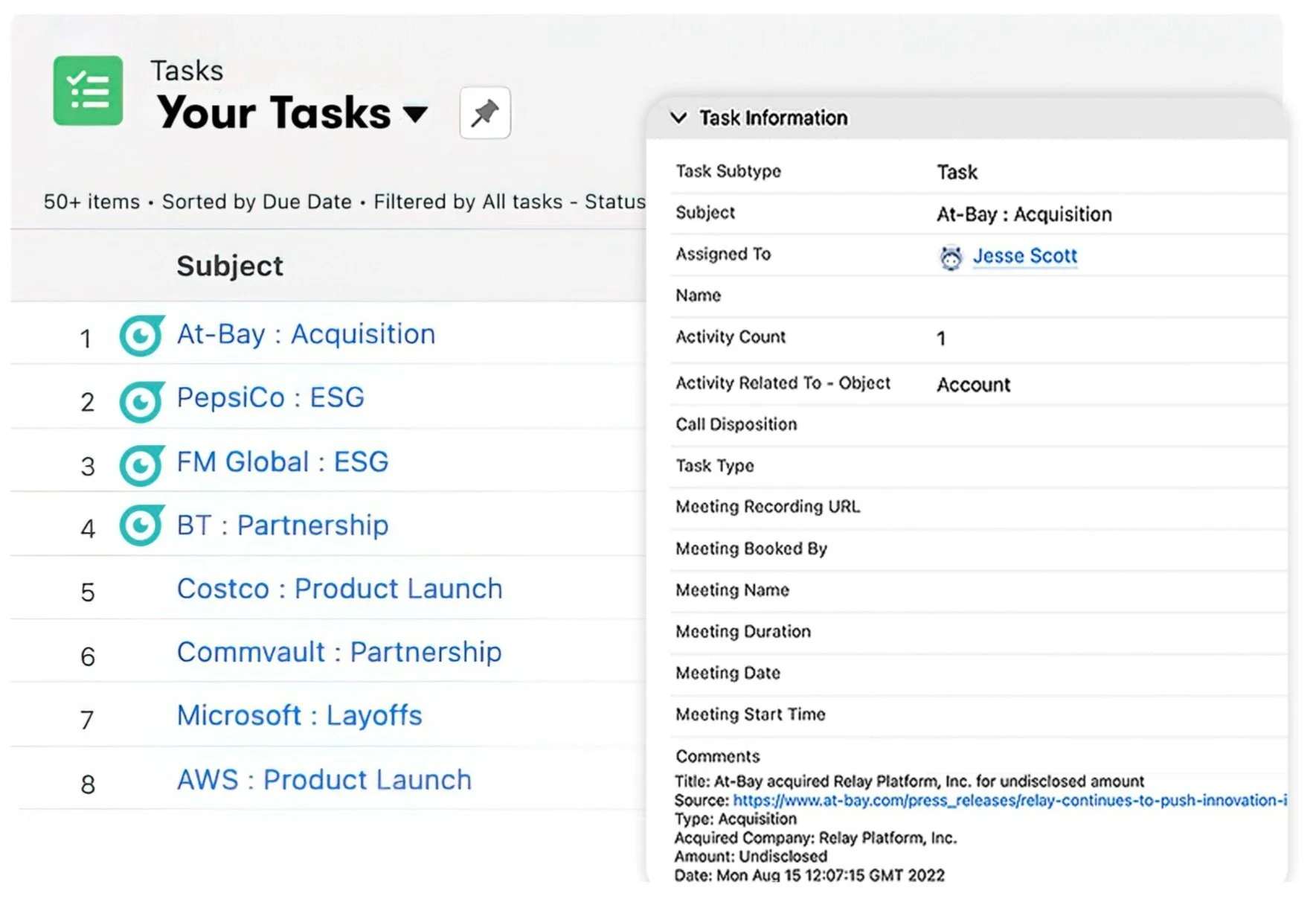Click the green Tasks list icon
Screen dimensions: 1316x905
click(88, 91)
